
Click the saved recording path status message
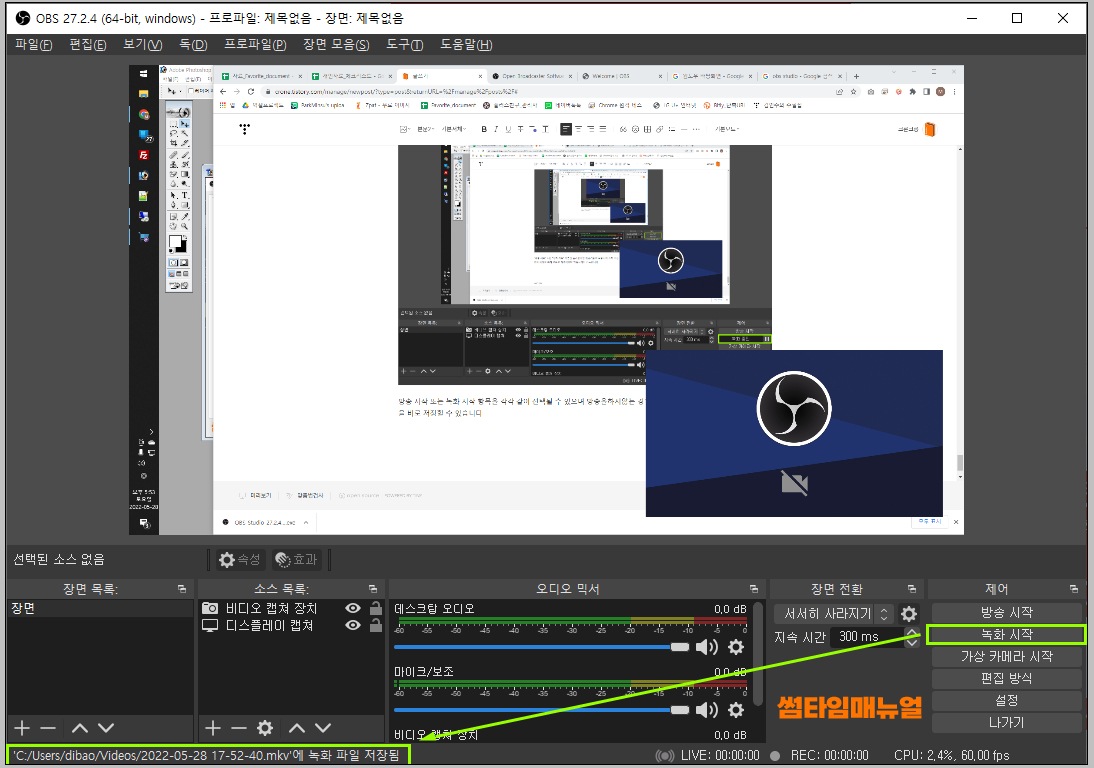pyautogui.click(x=207, y=755)
